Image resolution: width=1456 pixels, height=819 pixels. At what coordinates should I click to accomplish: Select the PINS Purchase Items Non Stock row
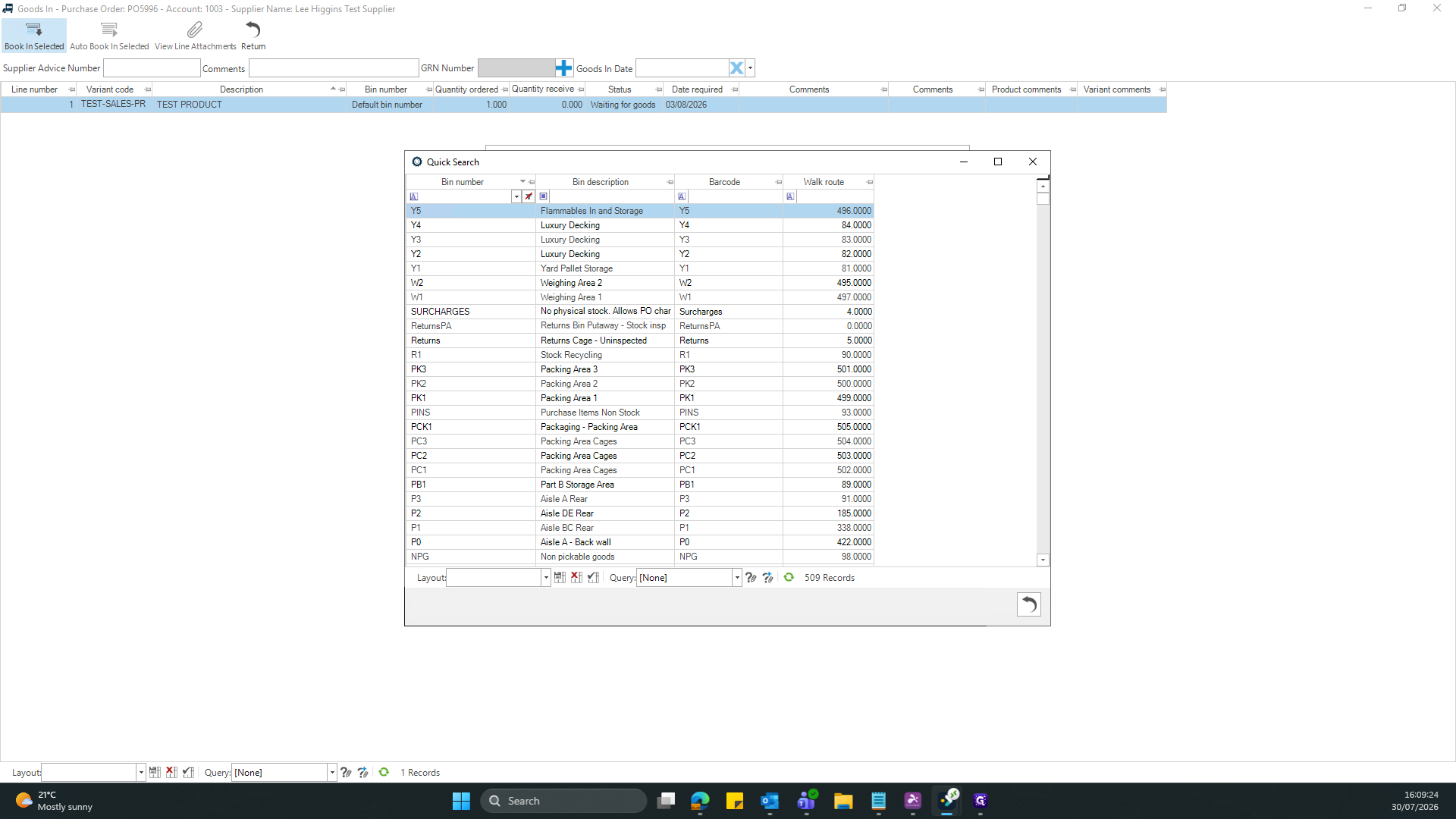click(x=640, y=413)
